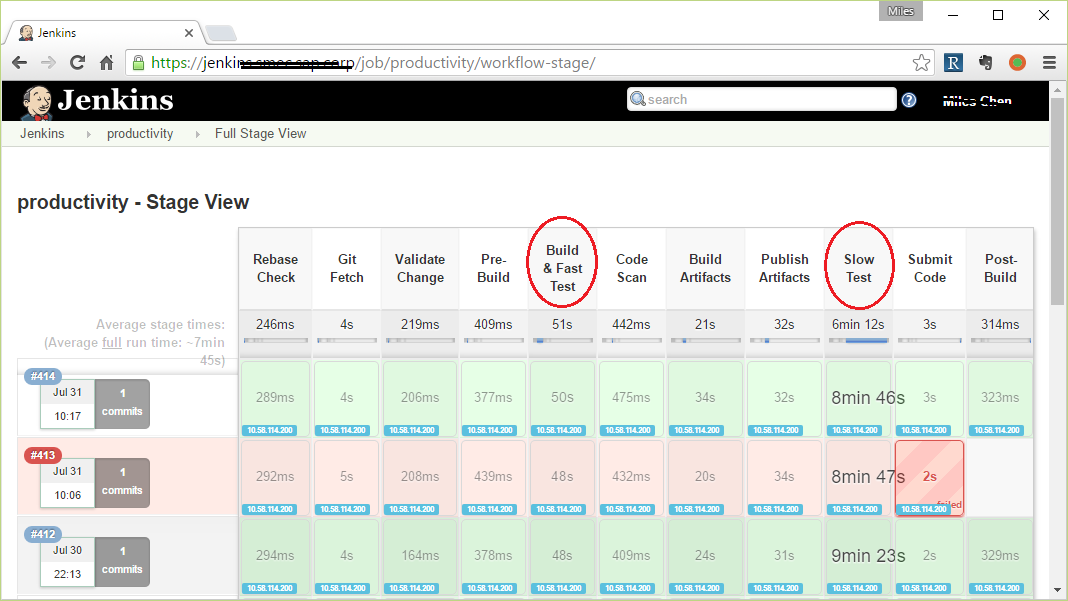The width and height of the screenshot is (1068, 601).
Task: Open the R extension icon
Action: (x=954, y=63)
